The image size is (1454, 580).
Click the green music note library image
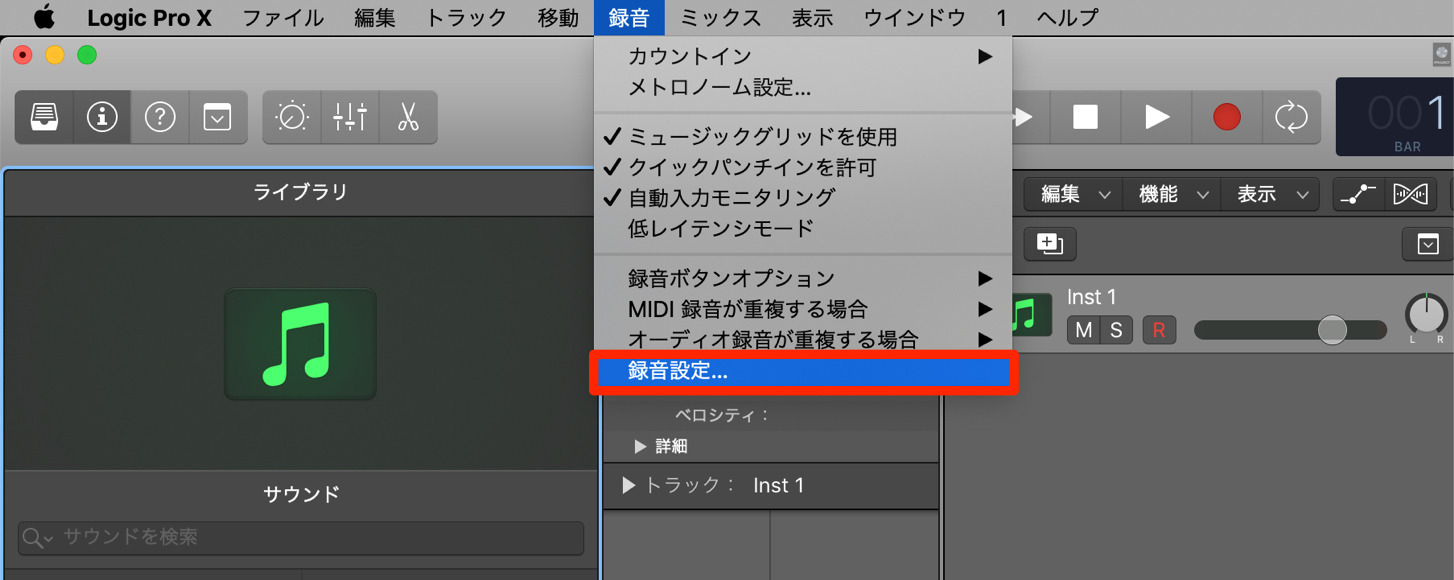click(300, 344)
